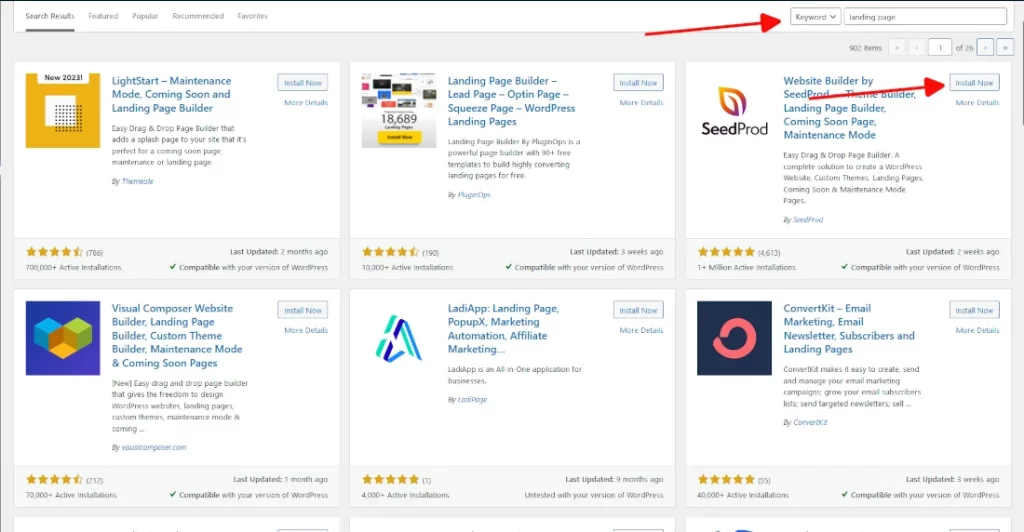The width and height of the screenshot is (1024, 532).
Task: Install Landing Page Builder by PluginOps
Action: coord(639,83)
